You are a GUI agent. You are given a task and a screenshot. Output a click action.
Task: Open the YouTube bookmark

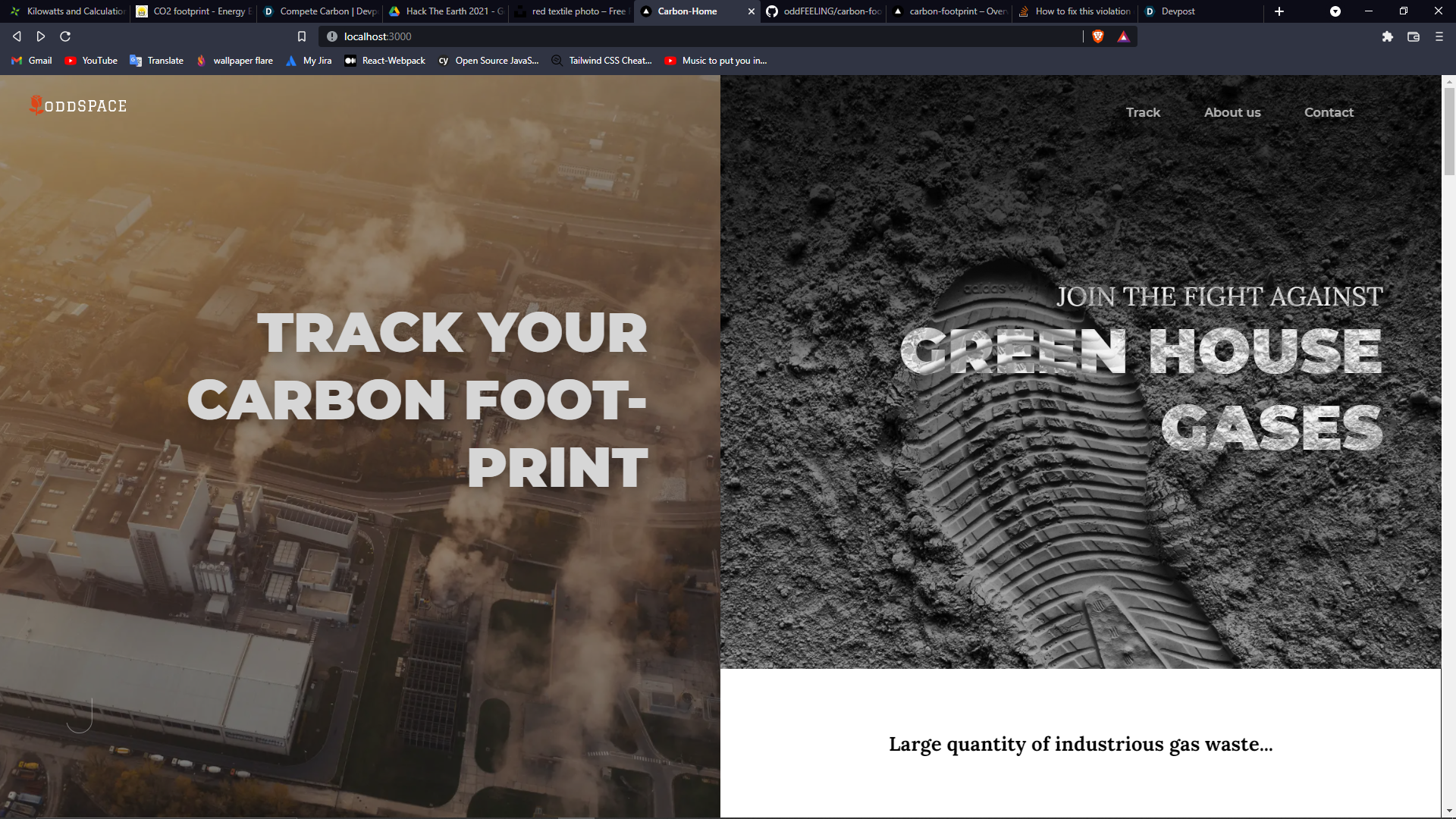tap(90, 61)
